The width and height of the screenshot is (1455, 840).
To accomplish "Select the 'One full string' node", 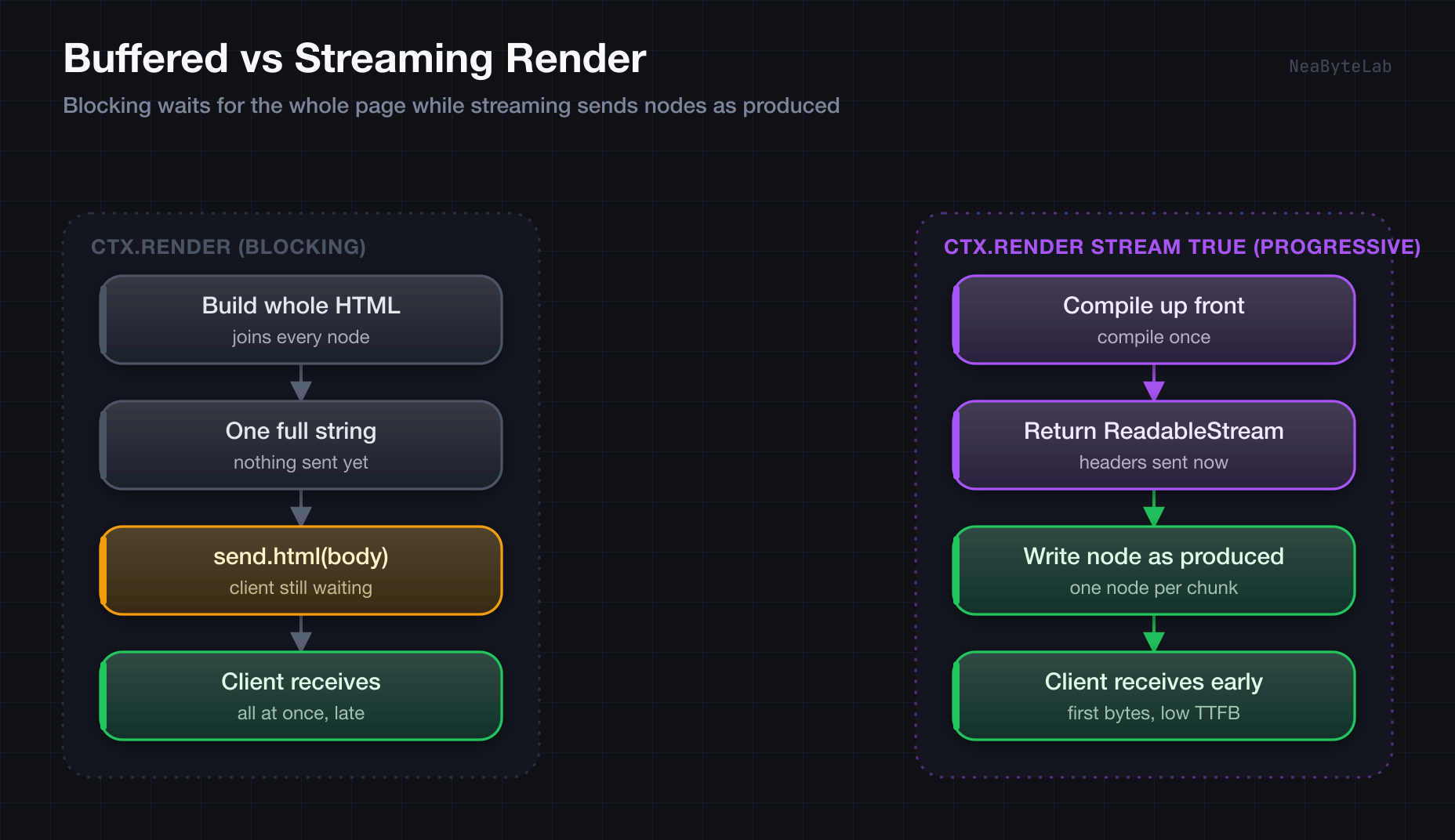I will tap(301, 445).
